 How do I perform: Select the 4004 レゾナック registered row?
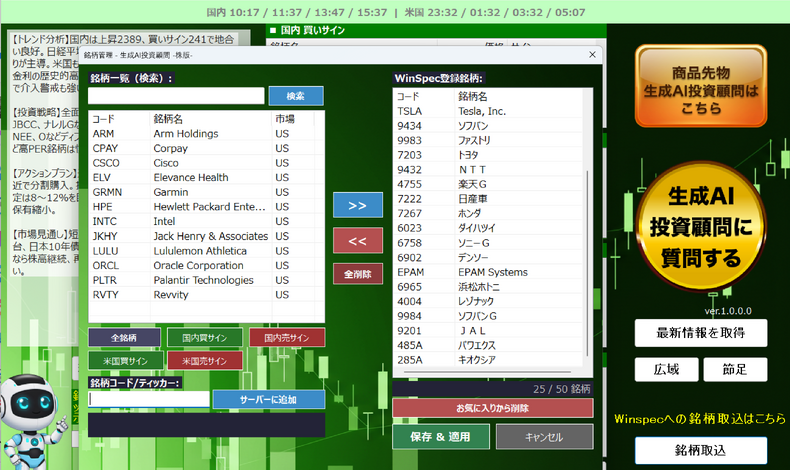[x=488, y=301]
